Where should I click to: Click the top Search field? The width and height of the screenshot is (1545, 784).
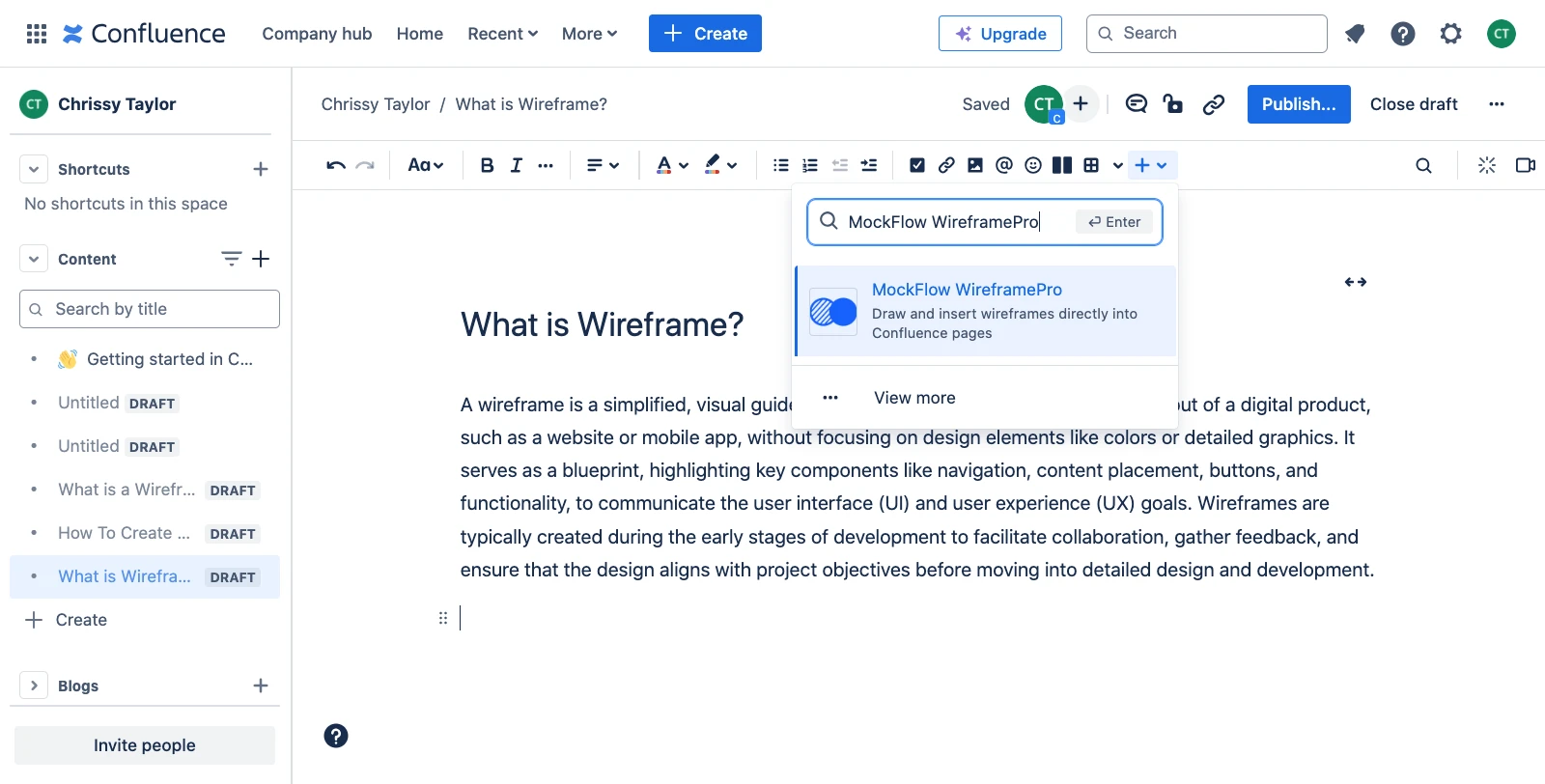click(1207, 34)
